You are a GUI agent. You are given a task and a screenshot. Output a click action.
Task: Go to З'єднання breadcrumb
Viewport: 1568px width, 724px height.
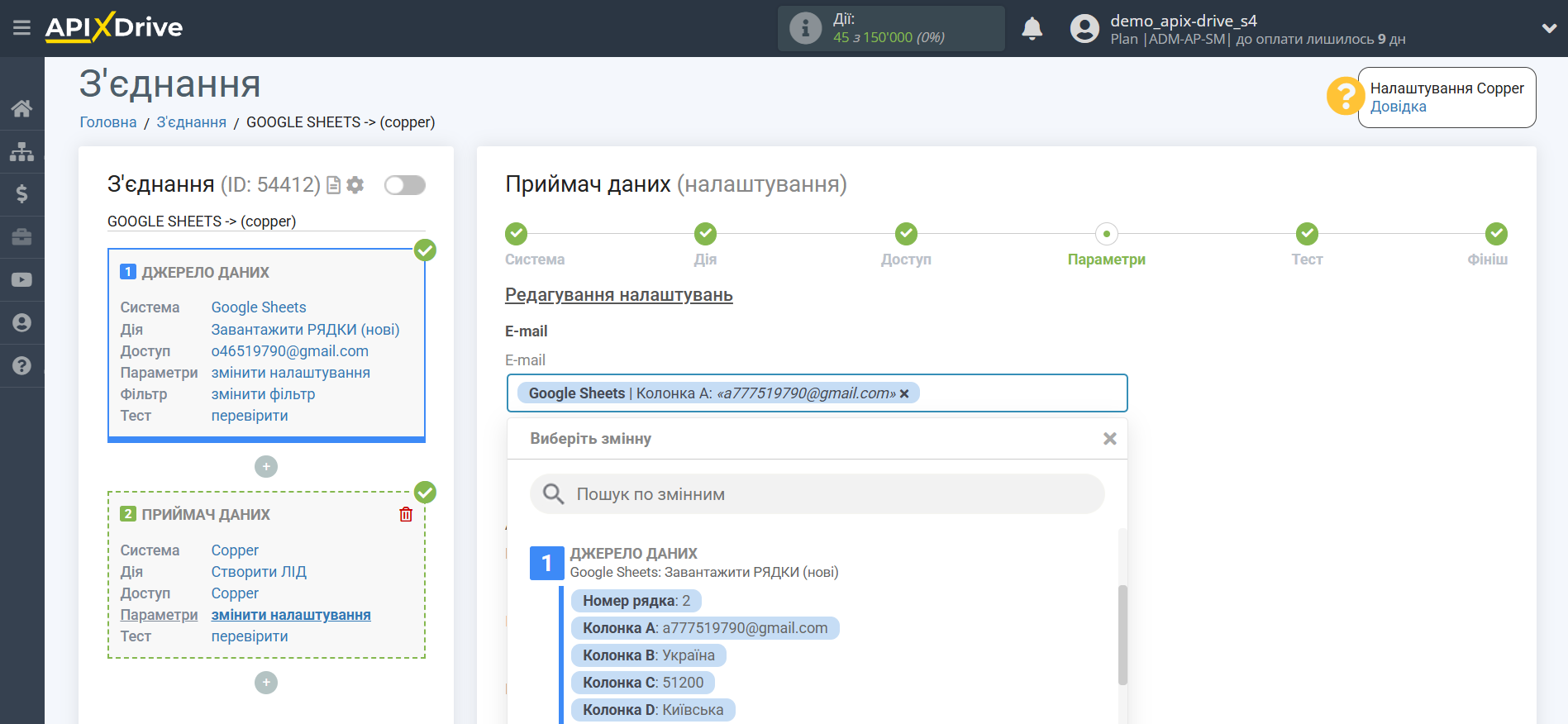pyautogui.click(x=191, y=122)
